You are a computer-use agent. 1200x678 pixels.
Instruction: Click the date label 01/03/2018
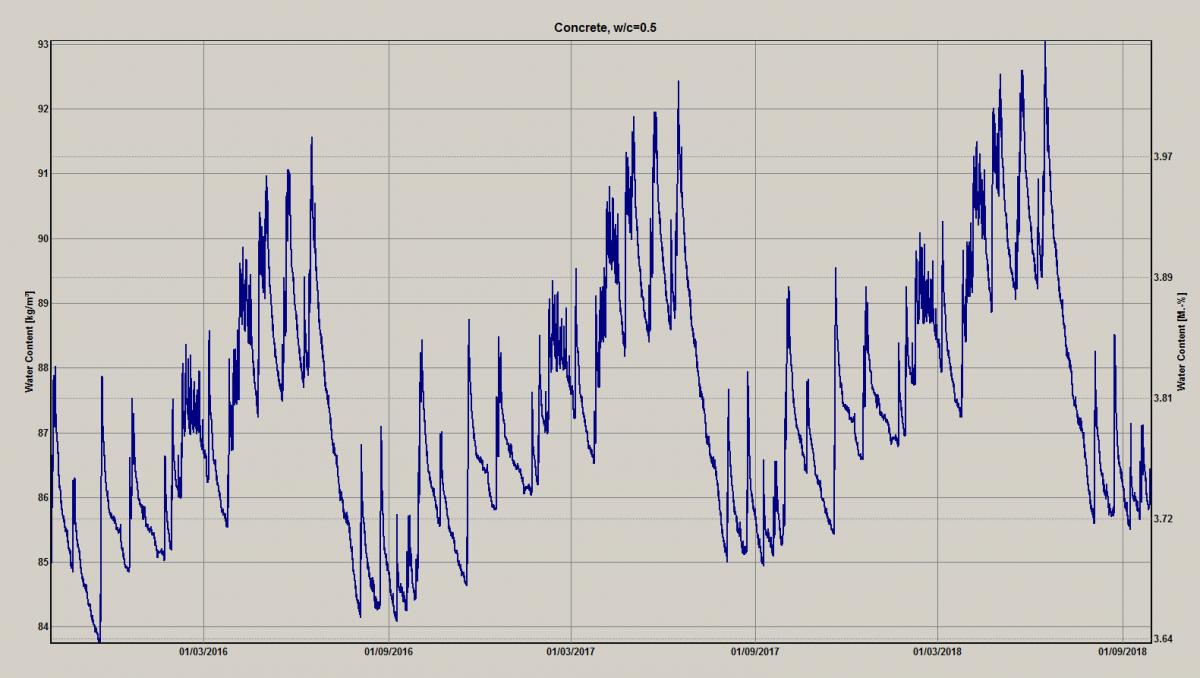[x=938, y=653]
